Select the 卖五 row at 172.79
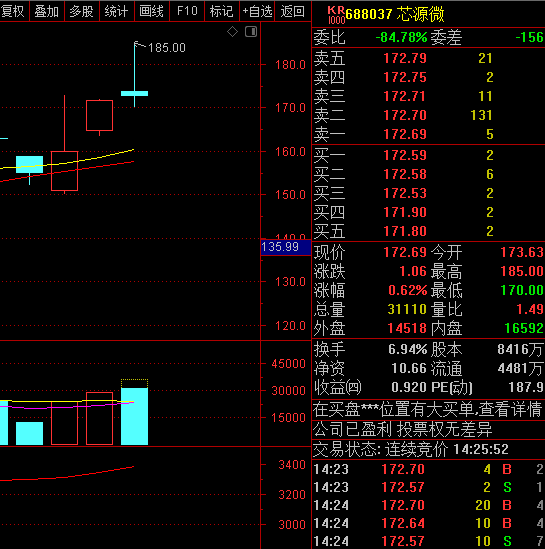 428,58
